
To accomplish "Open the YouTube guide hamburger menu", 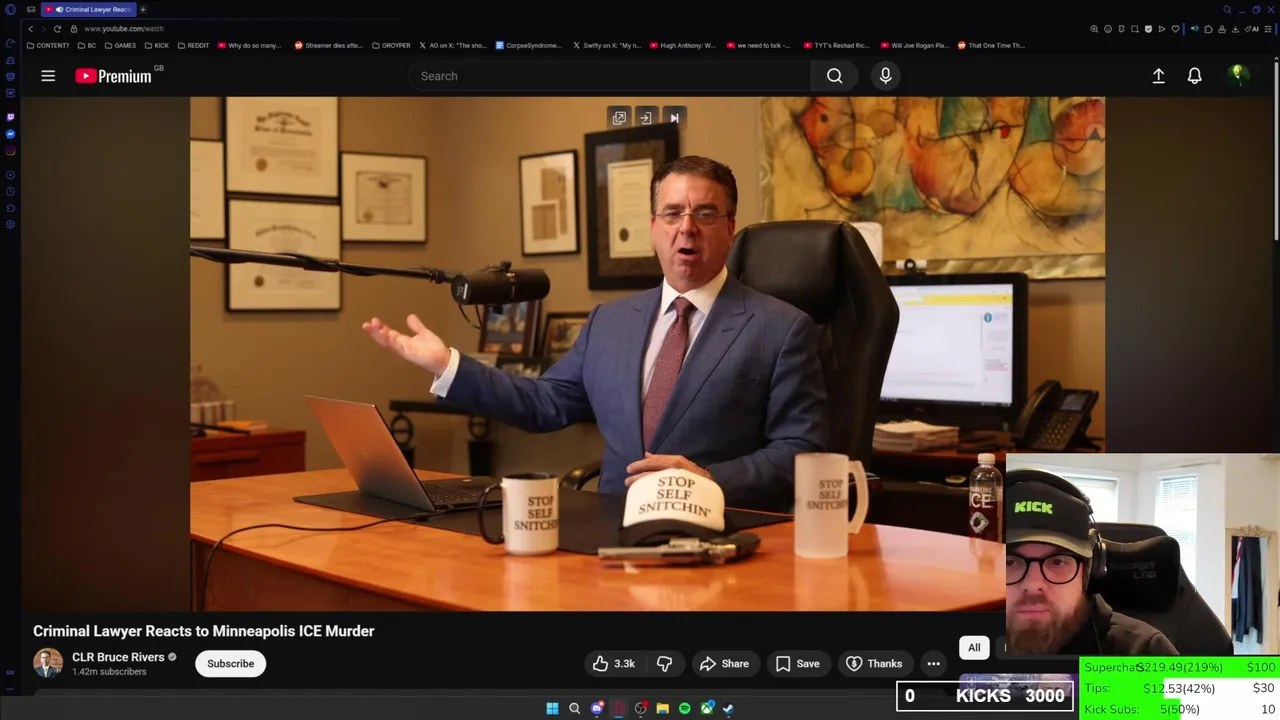I will [47, 76].
